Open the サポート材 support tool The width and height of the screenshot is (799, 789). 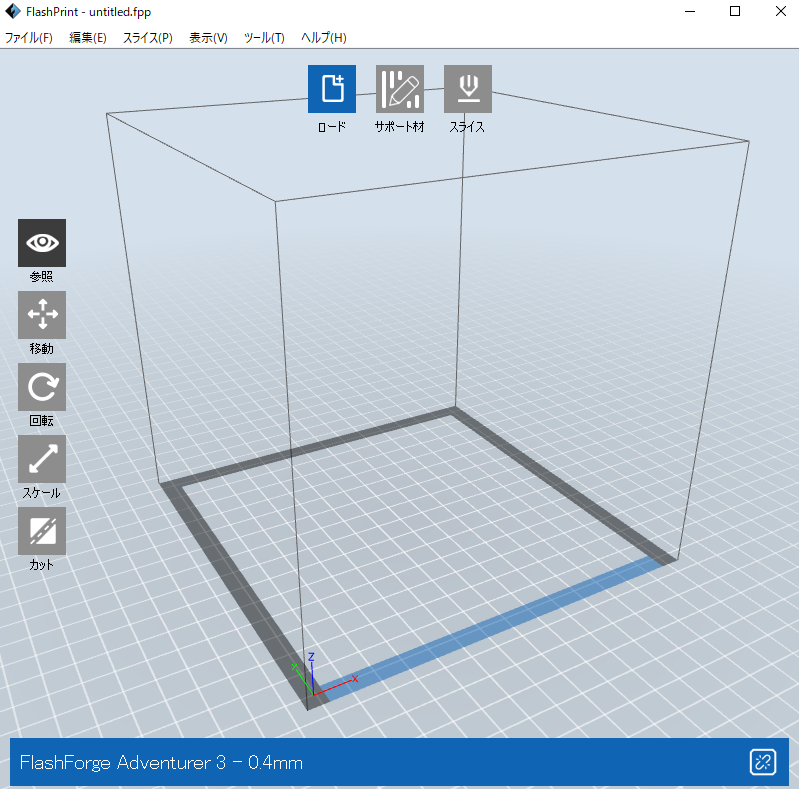399,89
